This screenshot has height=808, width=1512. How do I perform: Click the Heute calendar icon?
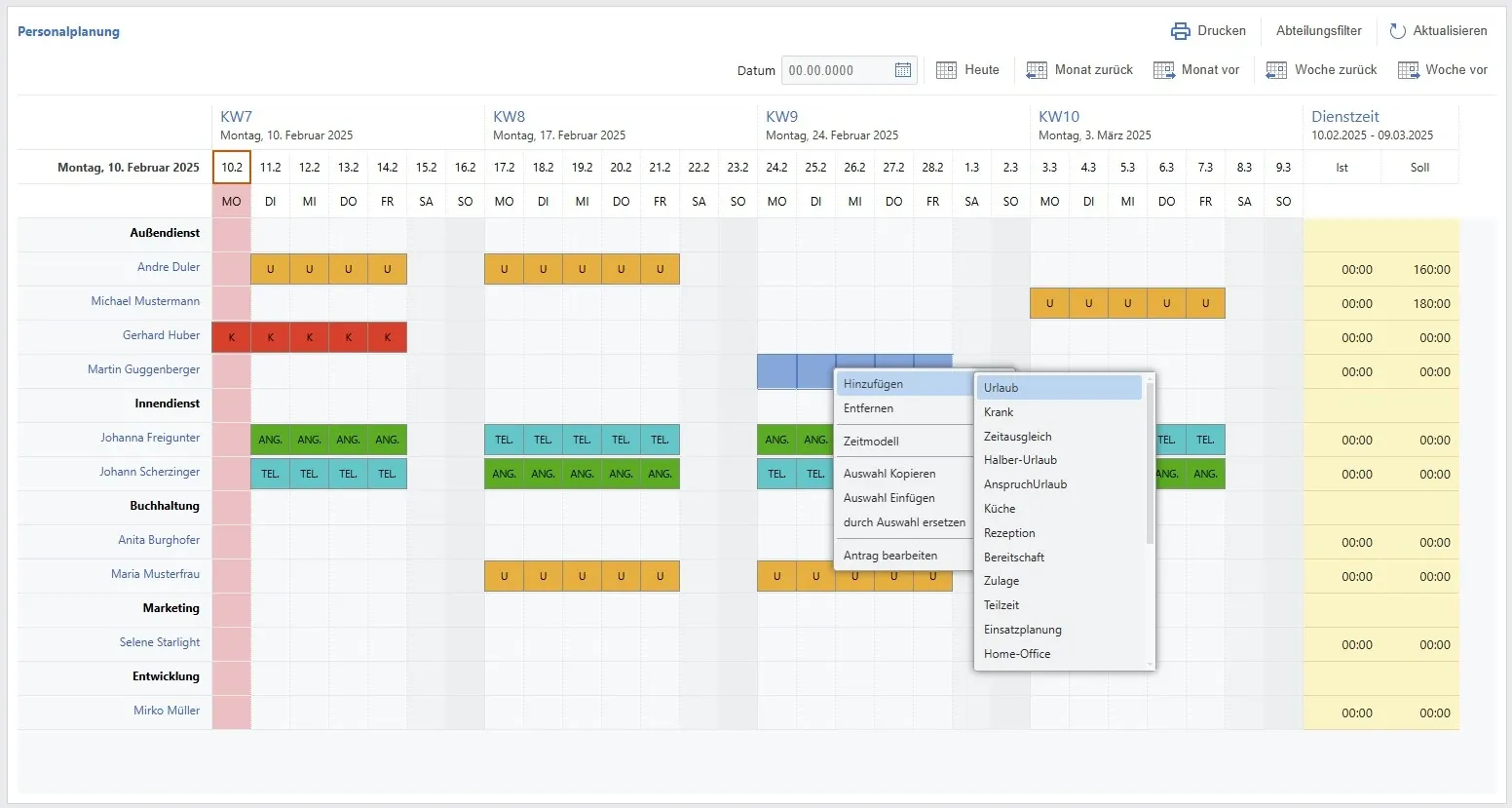[946, 70]
